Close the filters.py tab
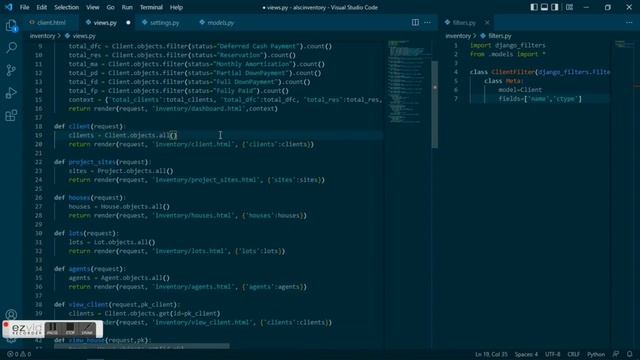 tap(487, 22)
